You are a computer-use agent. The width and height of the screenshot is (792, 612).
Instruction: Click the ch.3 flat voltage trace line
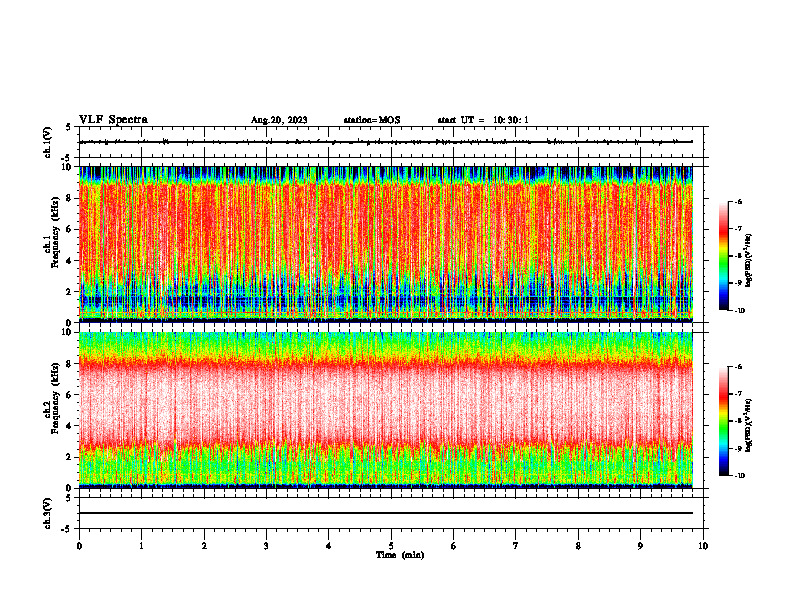coord(386,513)
